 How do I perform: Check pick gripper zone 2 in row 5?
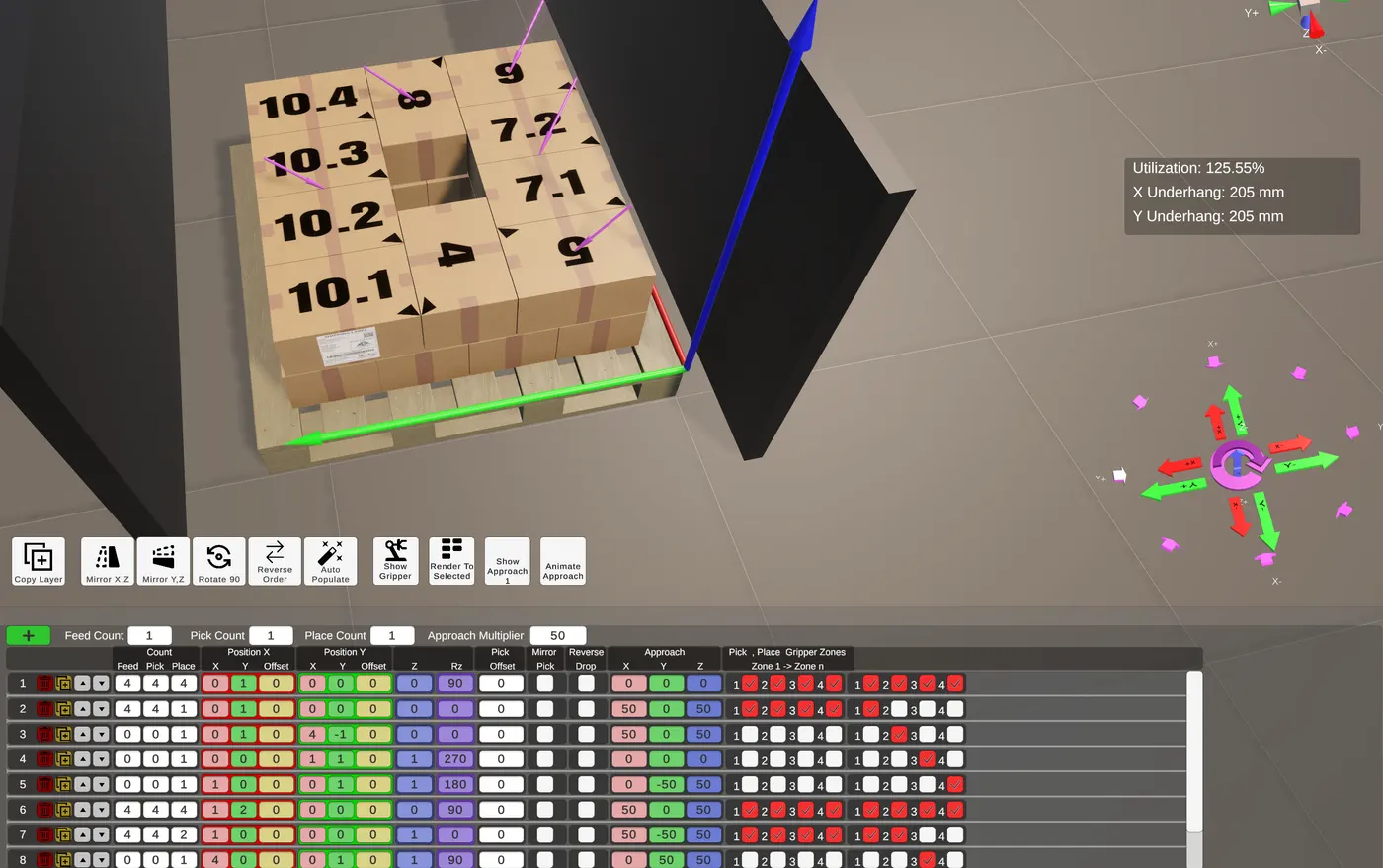coord(777,785)
